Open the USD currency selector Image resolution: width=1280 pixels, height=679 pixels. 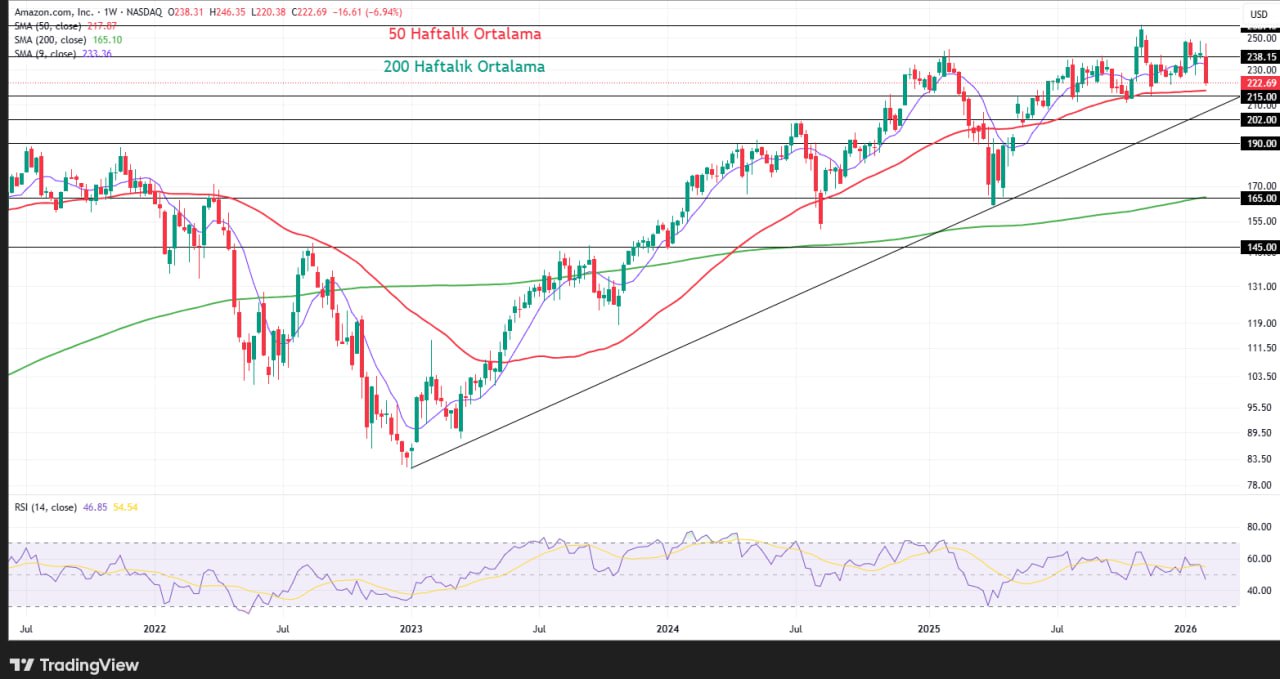click(x=1258, y=14)
